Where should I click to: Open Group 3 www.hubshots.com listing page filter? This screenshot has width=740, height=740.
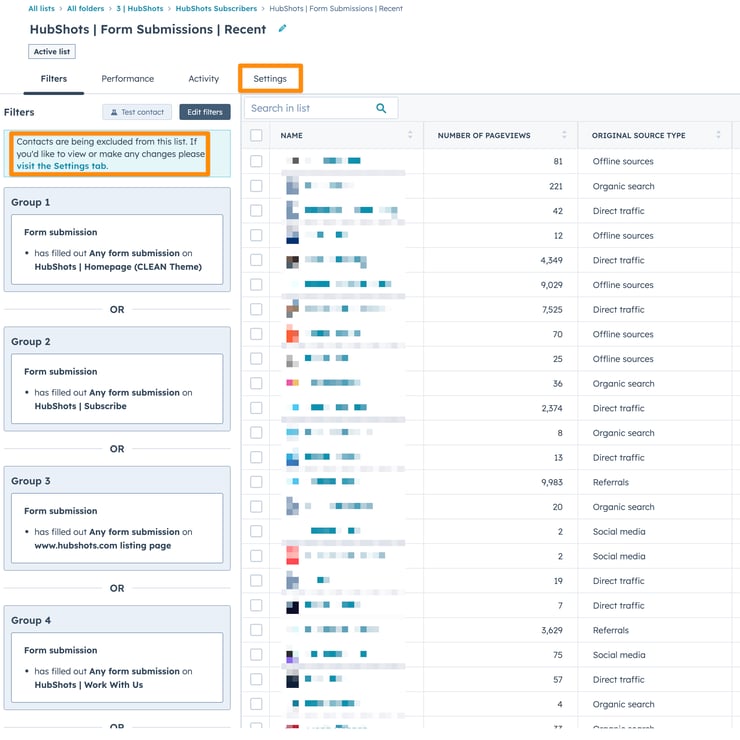point(117,528)
